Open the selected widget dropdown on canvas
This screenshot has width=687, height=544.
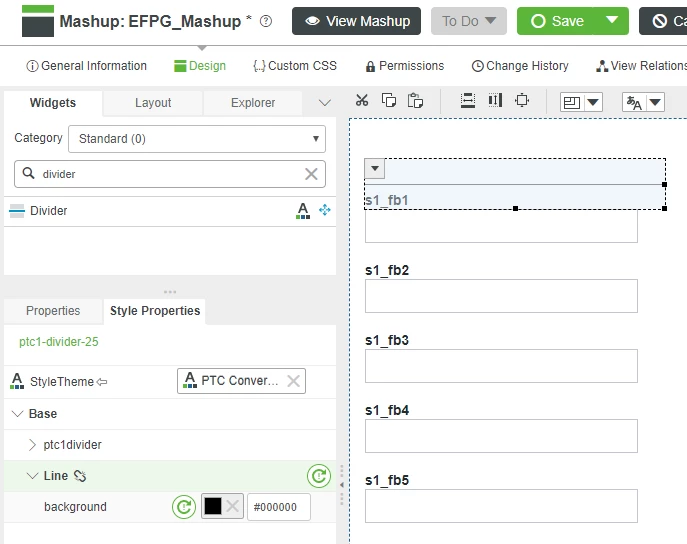[x=375, y=168]
